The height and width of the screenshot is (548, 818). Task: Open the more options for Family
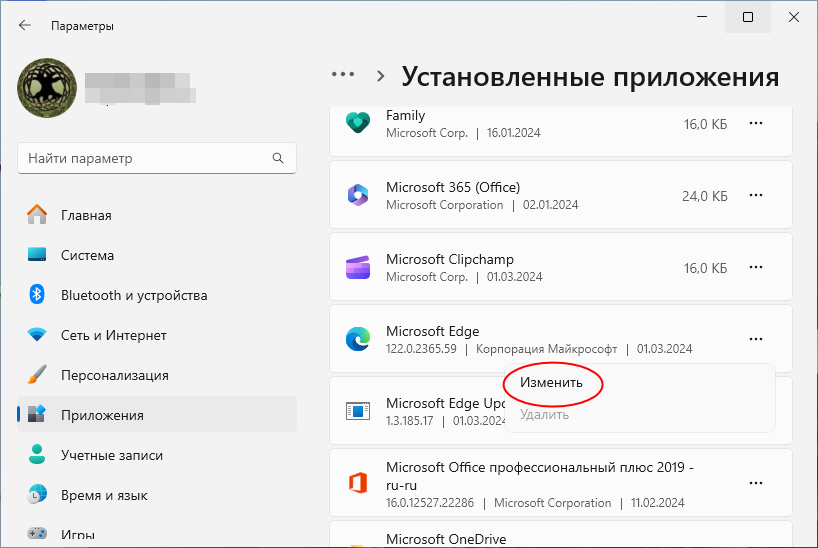point(756,123)
